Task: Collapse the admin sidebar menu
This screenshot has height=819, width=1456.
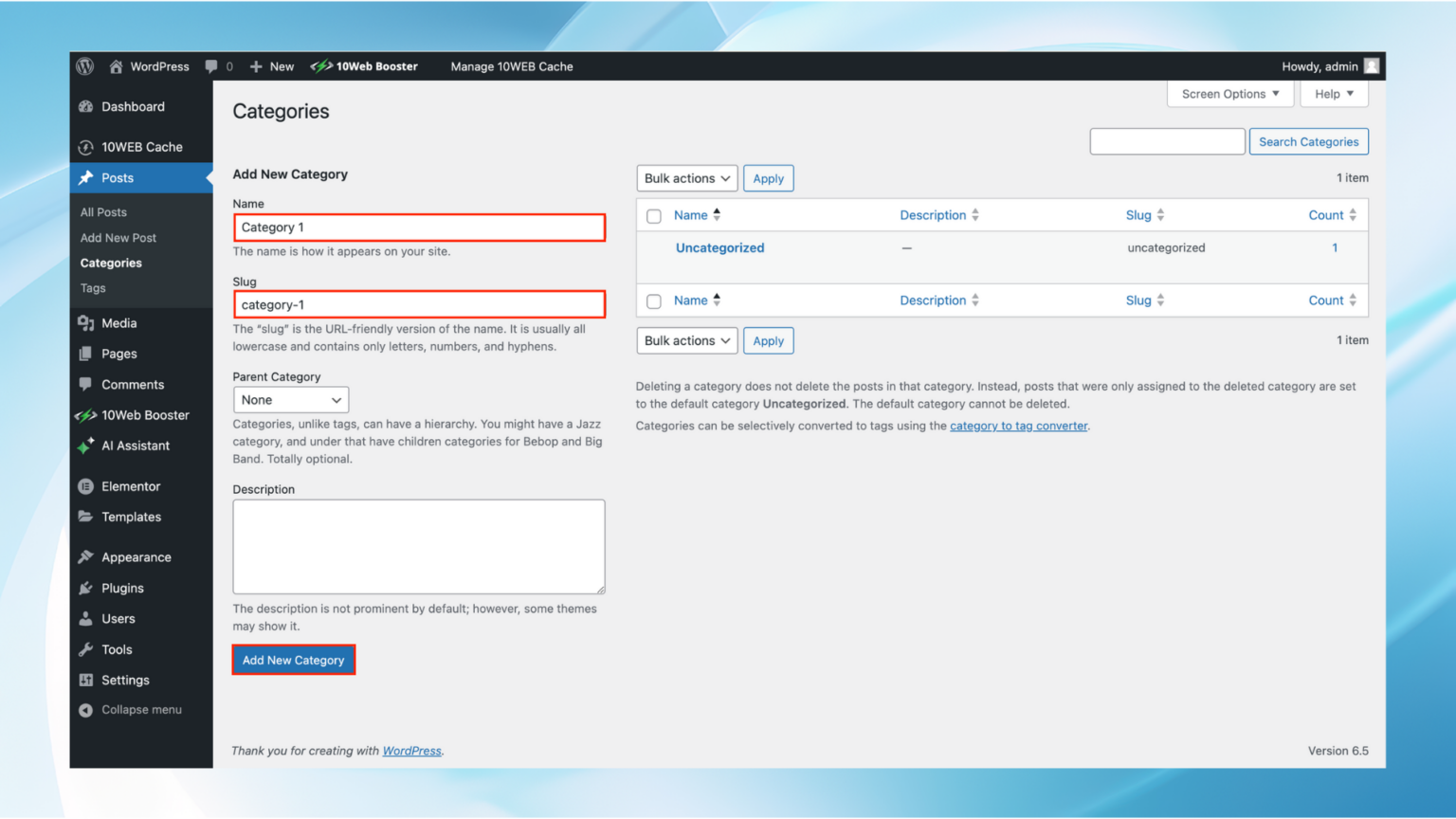Action: 84,709
